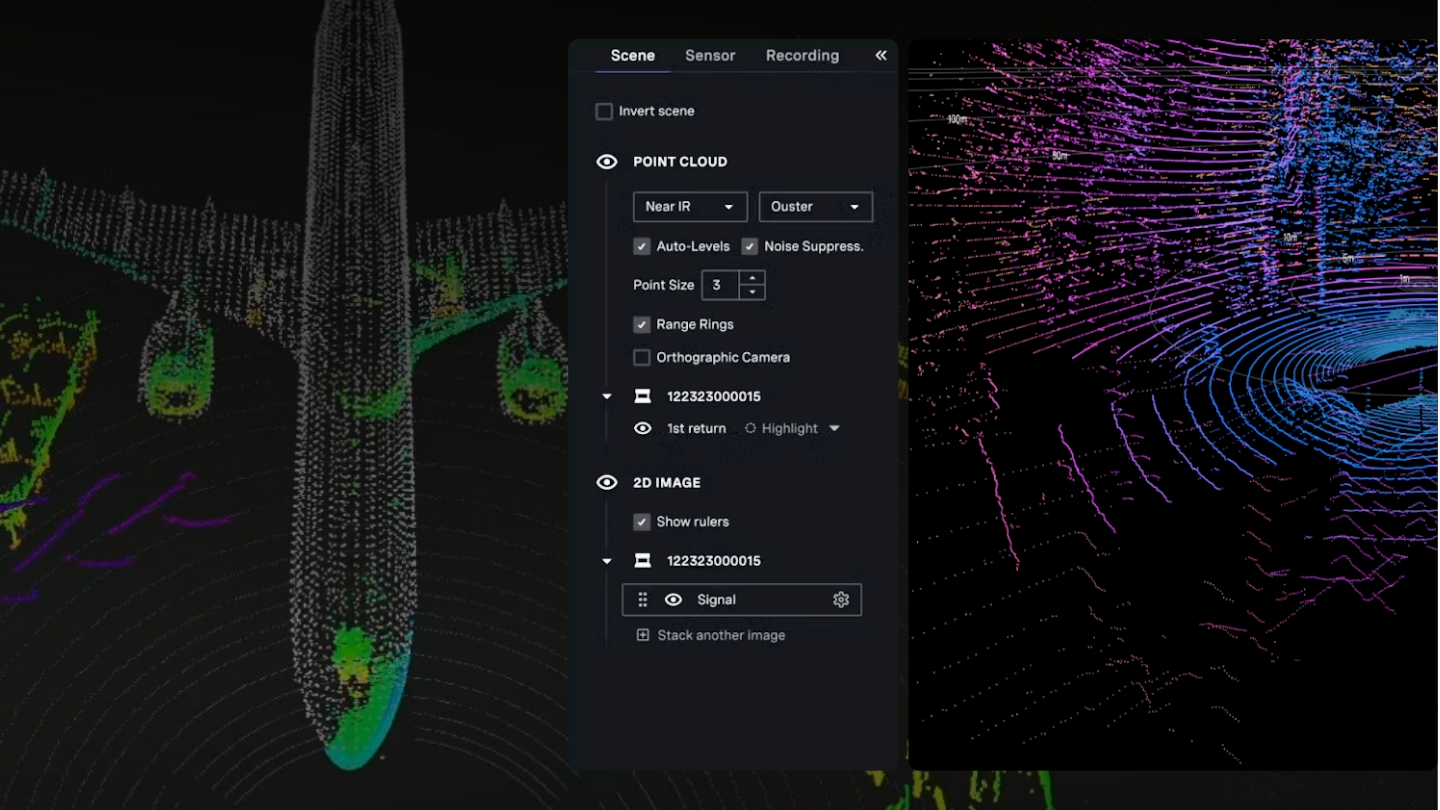Image resolution: width=1440 pixels, height=810 pixels.
Task: Uncheck the Auto-Levels checkbox
Action: click(x=642, y=246)
